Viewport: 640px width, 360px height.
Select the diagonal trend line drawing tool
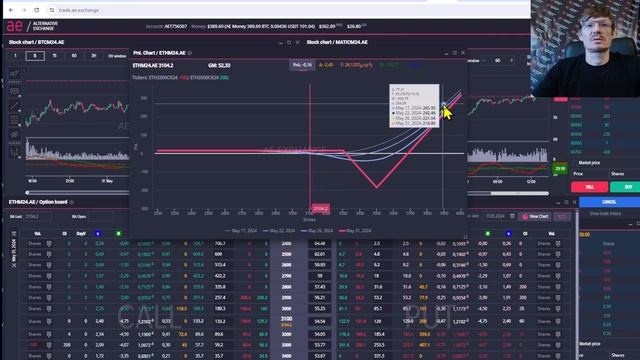[14, 106]
